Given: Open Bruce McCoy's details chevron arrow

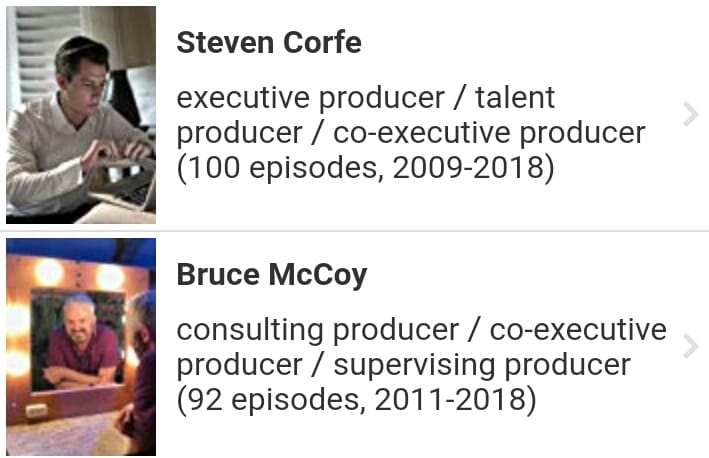Looking at the screenshot, I should (x=690, y=347).
